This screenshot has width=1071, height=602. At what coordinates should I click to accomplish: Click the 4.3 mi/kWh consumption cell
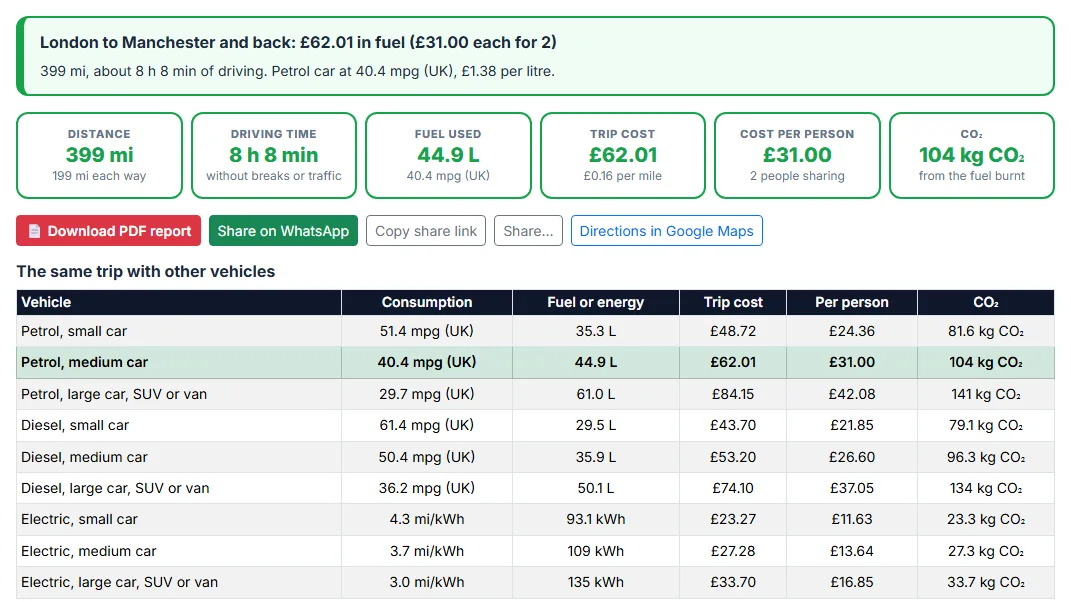(427, 520)
